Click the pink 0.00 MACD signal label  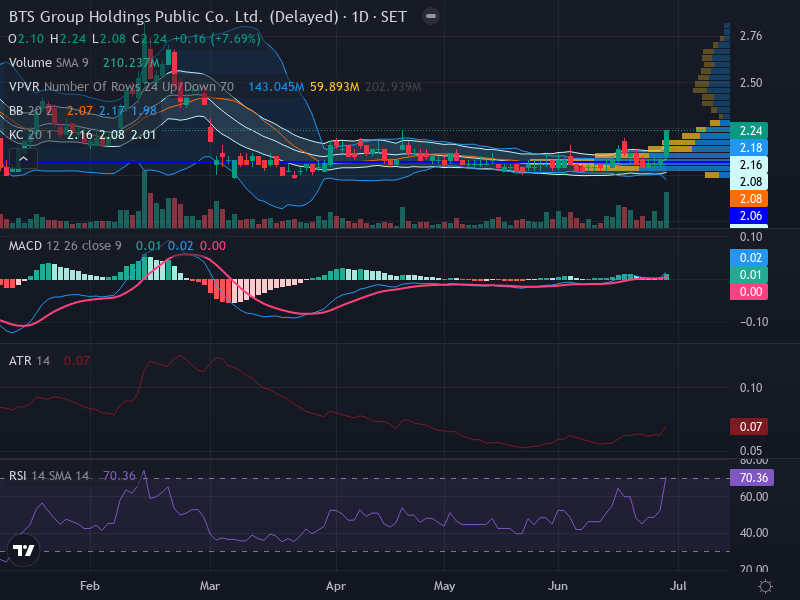click(x=749, y=291)
